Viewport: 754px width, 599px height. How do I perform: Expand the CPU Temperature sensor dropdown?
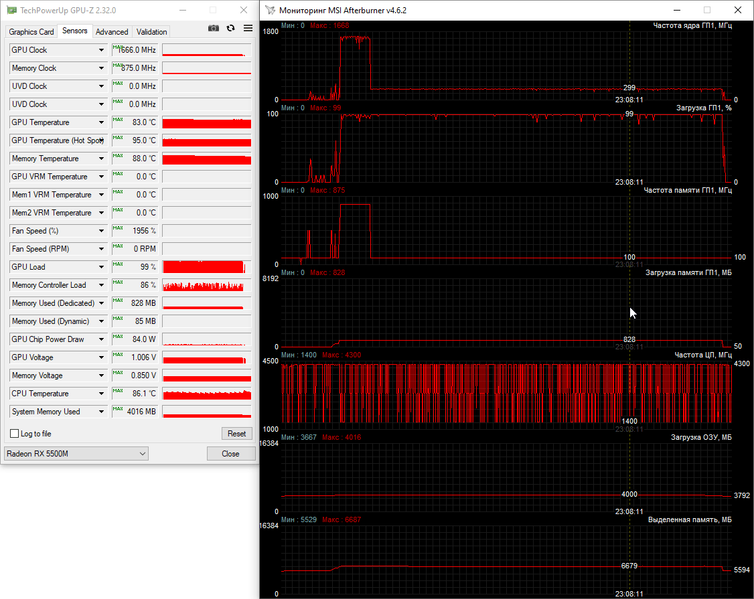(101, 394)
